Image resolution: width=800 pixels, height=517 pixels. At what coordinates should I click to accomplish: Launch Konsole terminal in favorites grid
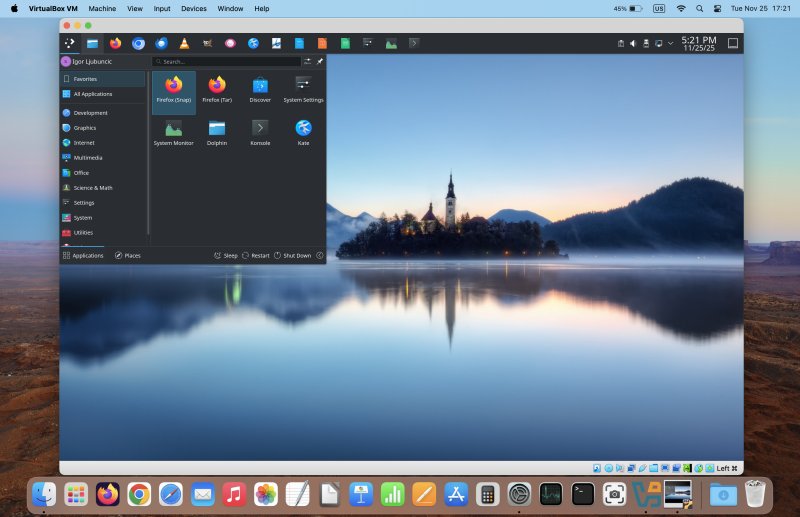point(260,131)
